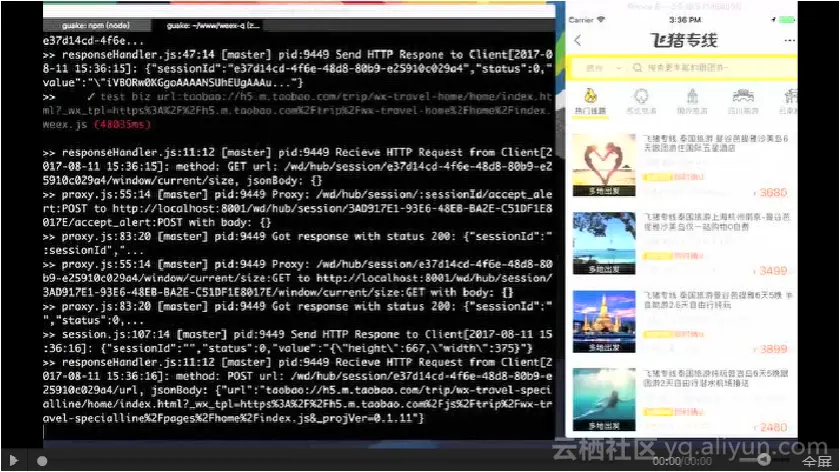This screenshot has width=840, height=472.
Task: Adjust the video volume slider
Action: coord(764,459)
